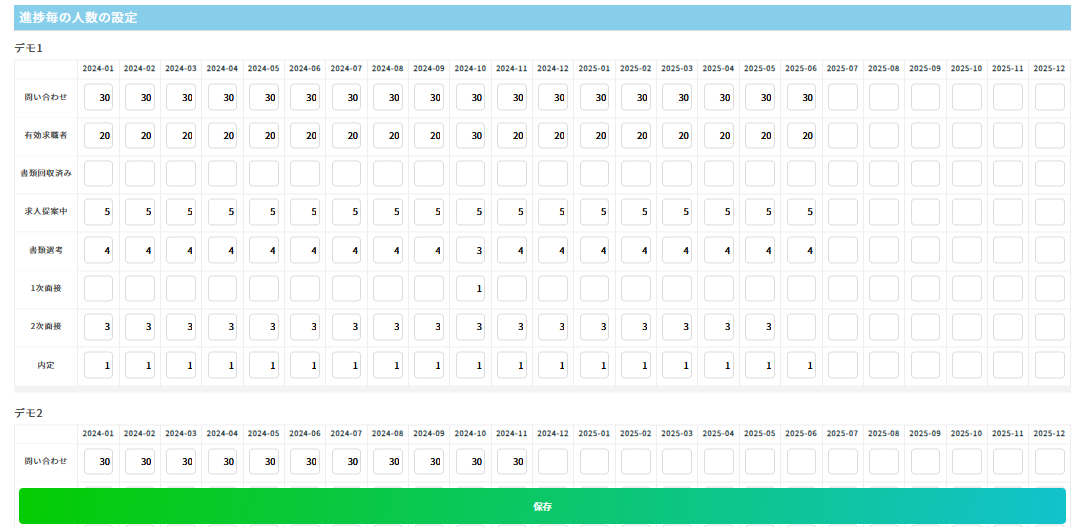The image size is (1077, 527).
Task: Select デモ1 内定 field for 2025-06
Action: tap(801, 366)
